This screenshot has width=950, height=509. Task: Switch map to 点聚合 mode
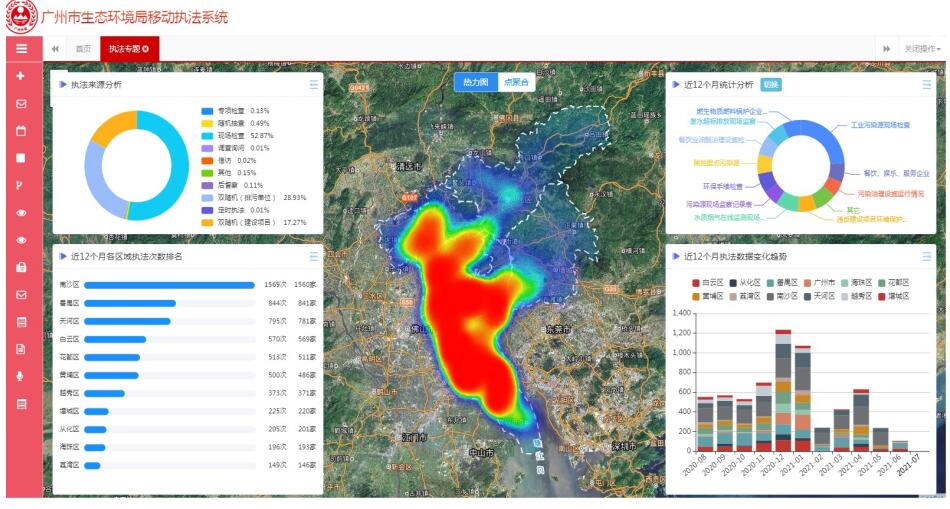coord(516,82)
